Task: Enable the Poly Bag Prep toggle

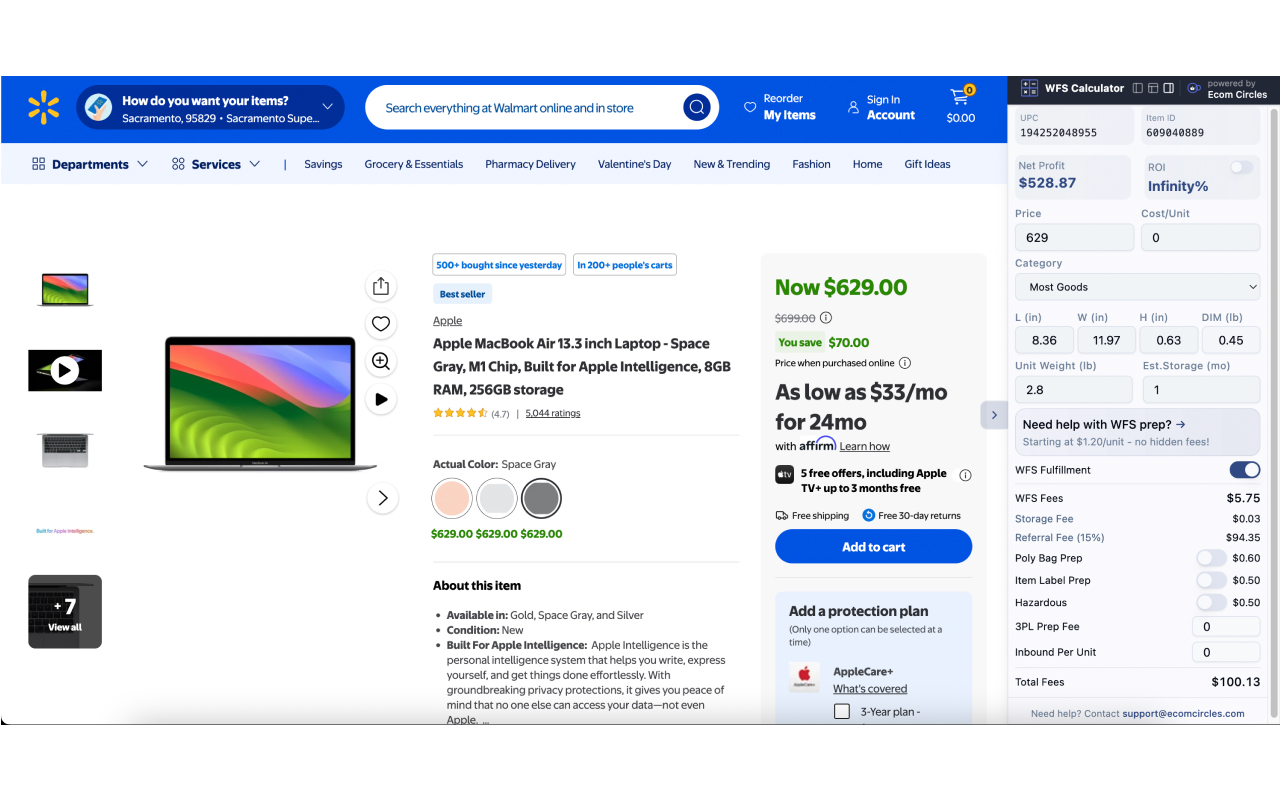Action: tap(1211, 557)
